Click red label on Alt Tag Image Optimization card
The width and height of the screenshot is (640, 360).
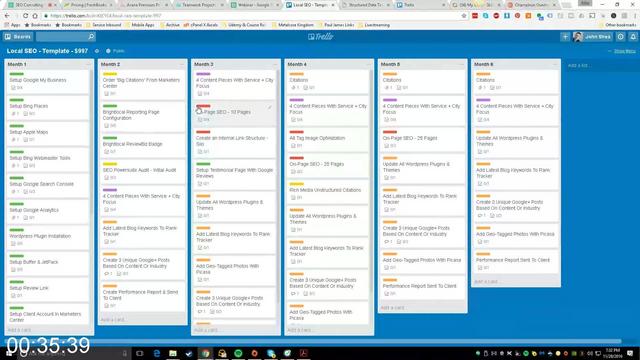(297, 132)
